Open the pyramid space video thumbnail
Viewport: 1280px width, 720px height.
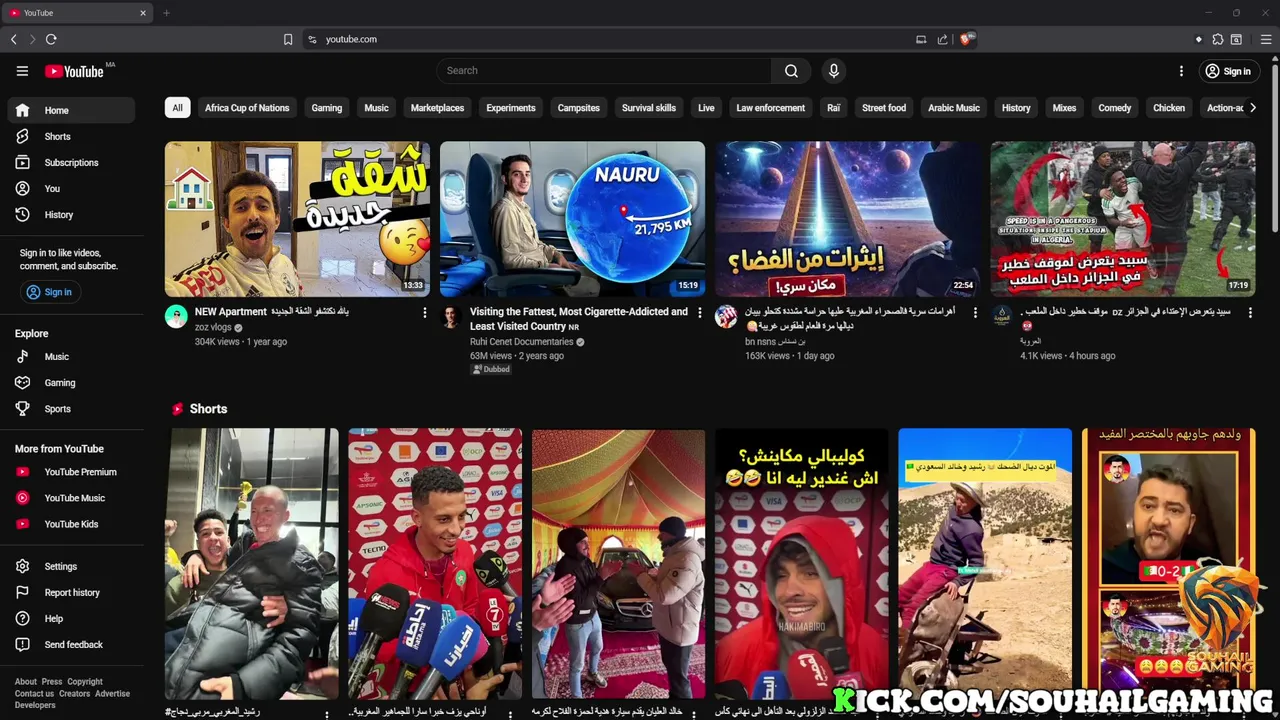pos(848,219)
